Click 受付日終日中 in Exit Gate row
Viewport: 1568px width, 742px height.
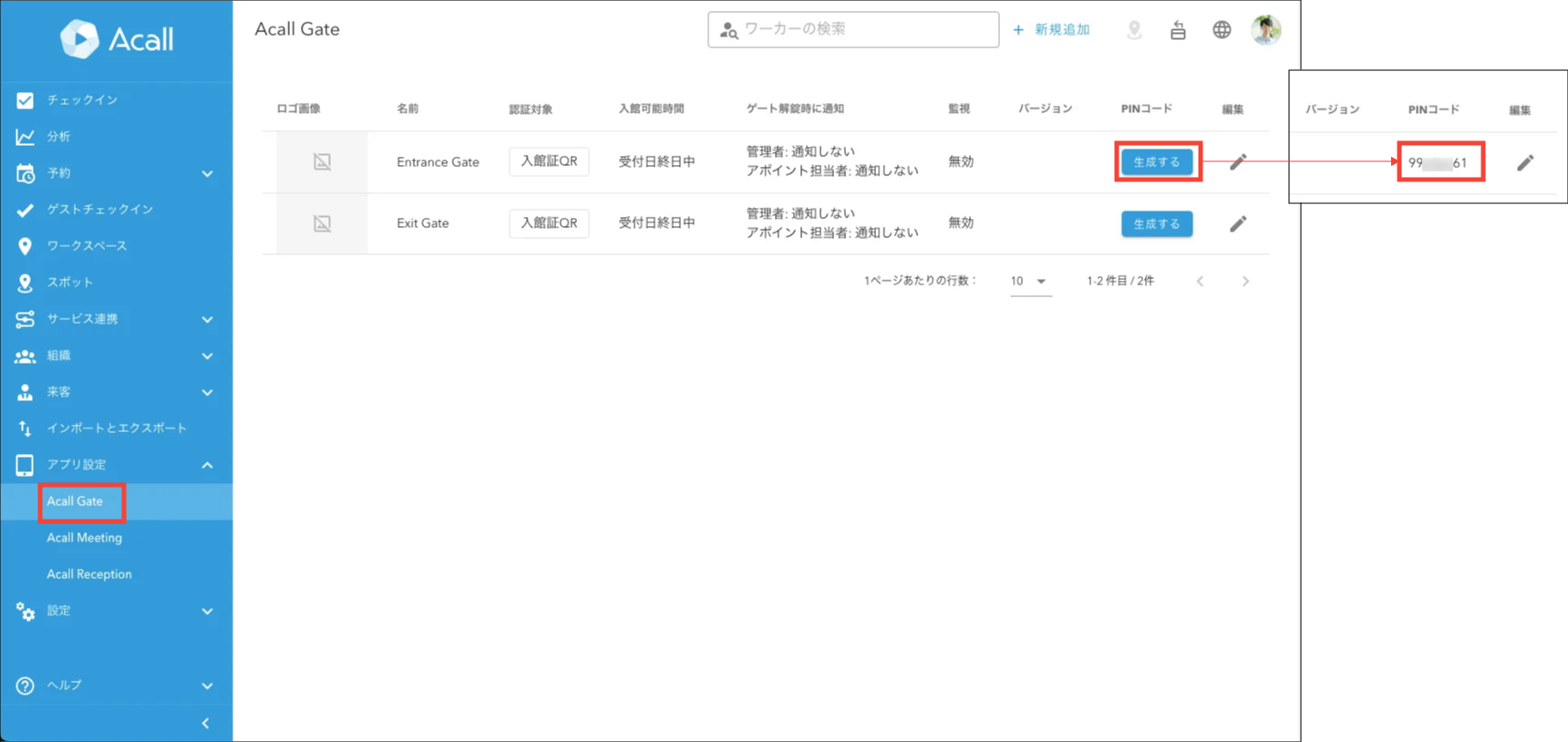pyautogui.click(x=656, y=223)
